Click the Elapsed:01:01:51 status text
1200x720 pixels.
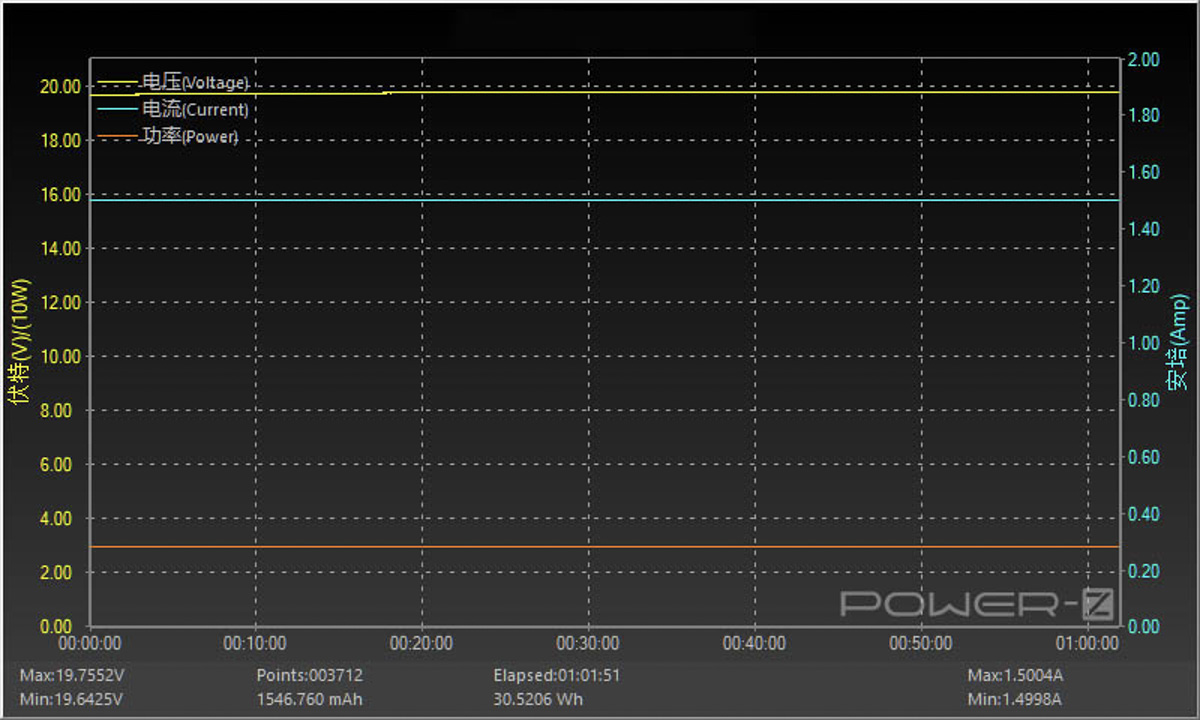[556, 676]
